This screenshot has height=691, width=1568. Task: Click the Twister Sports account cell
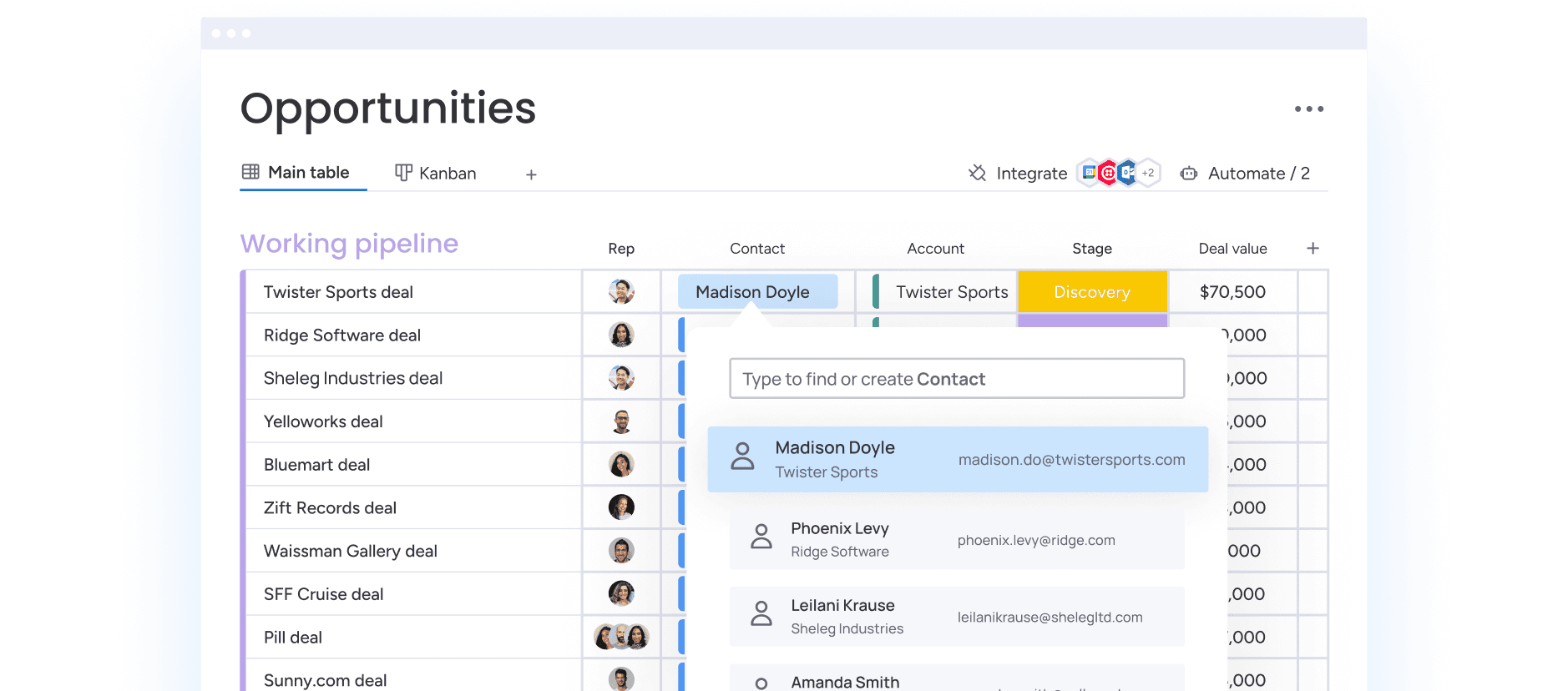(x=937, y=291)
